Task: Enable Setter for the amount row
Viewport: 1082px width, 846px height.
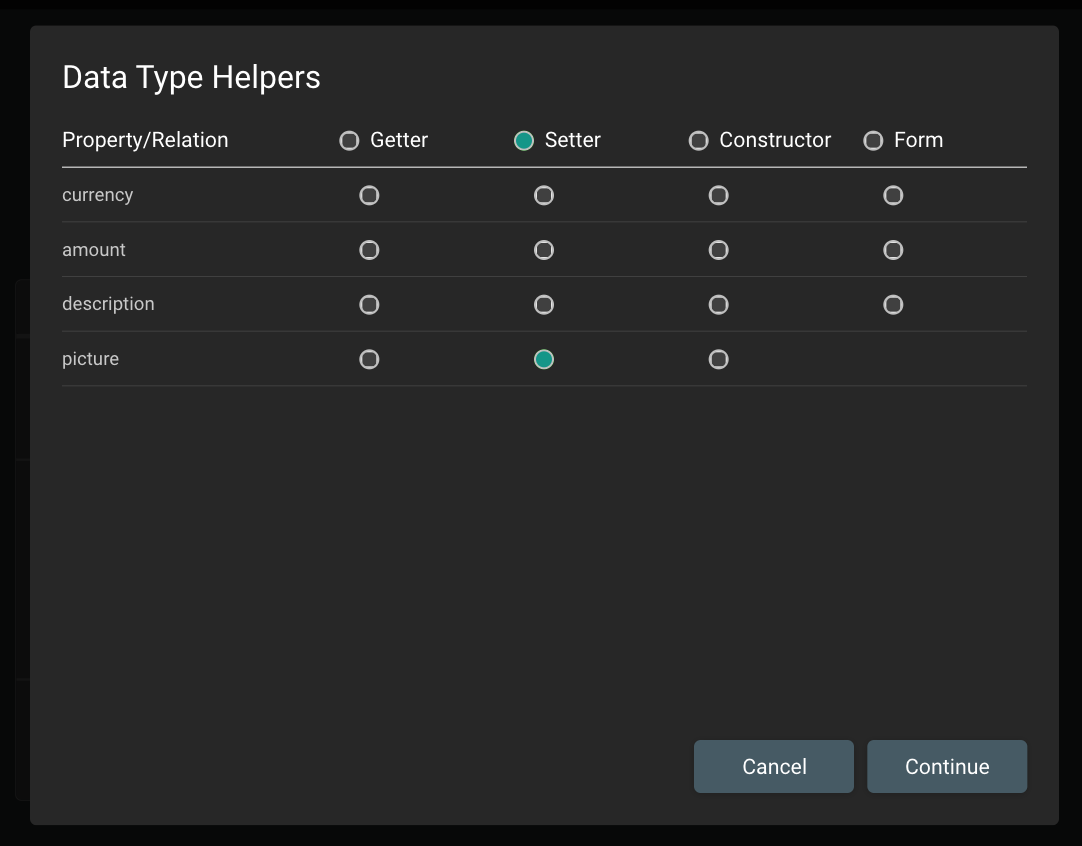Action: click(544, 250)
